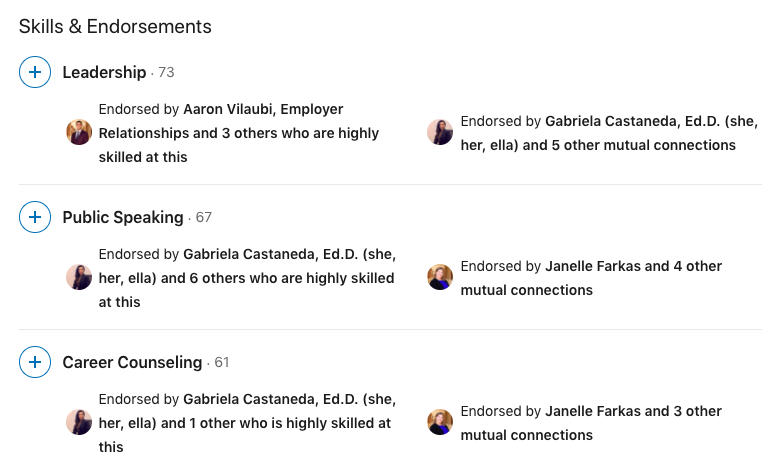
Task: Open the Leadership skill title
Action: [x=104, y=72]
